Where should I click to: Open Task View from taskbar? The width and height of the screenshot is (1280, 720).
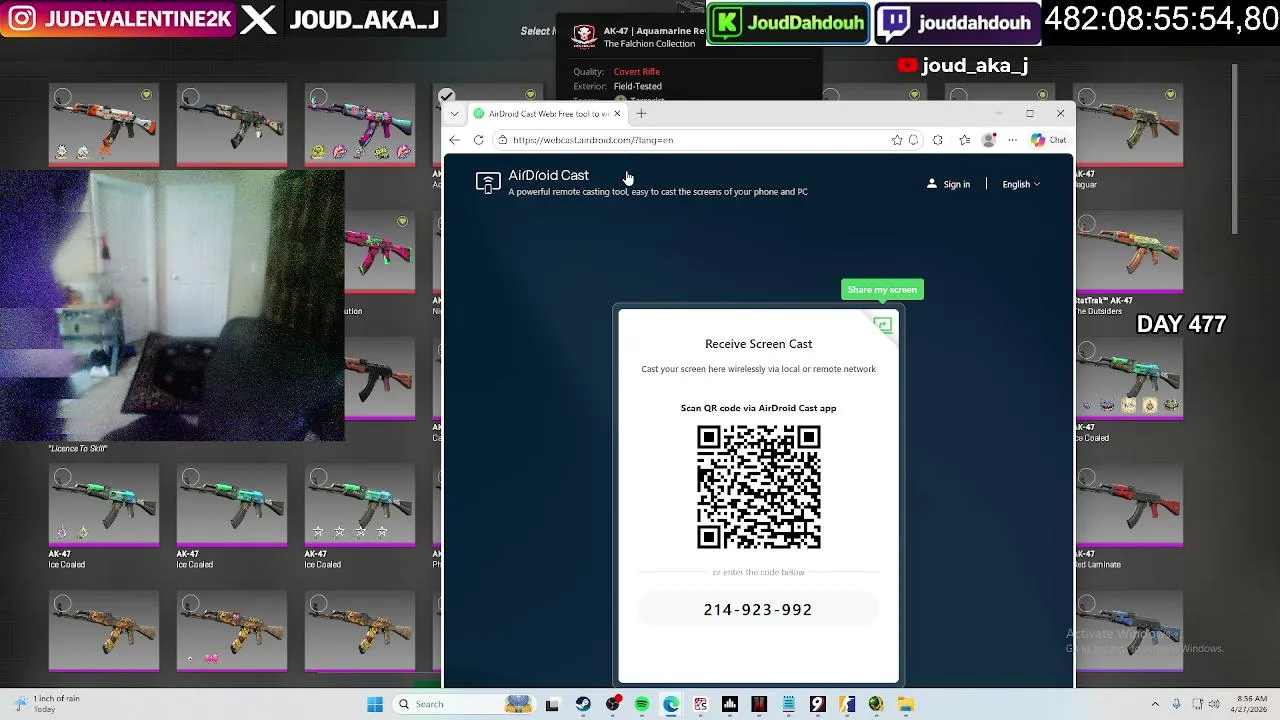552,704
